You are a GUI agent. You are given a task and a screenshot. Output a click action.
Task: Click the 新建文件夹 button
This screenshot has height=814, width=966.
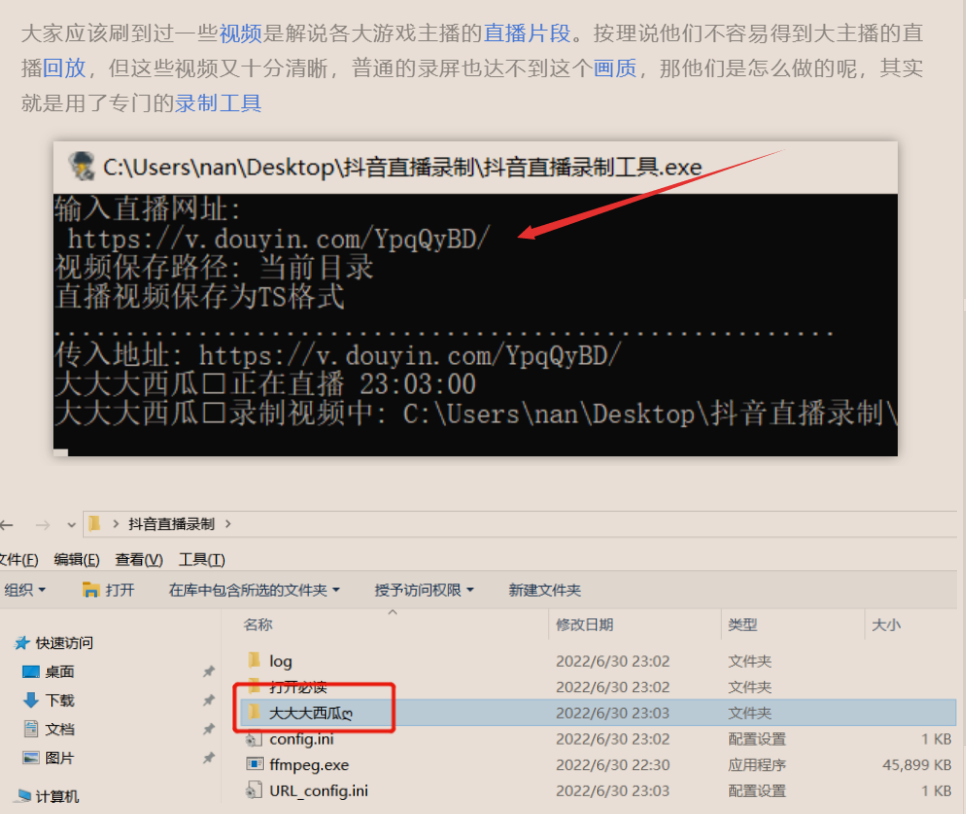coord(544,590)
